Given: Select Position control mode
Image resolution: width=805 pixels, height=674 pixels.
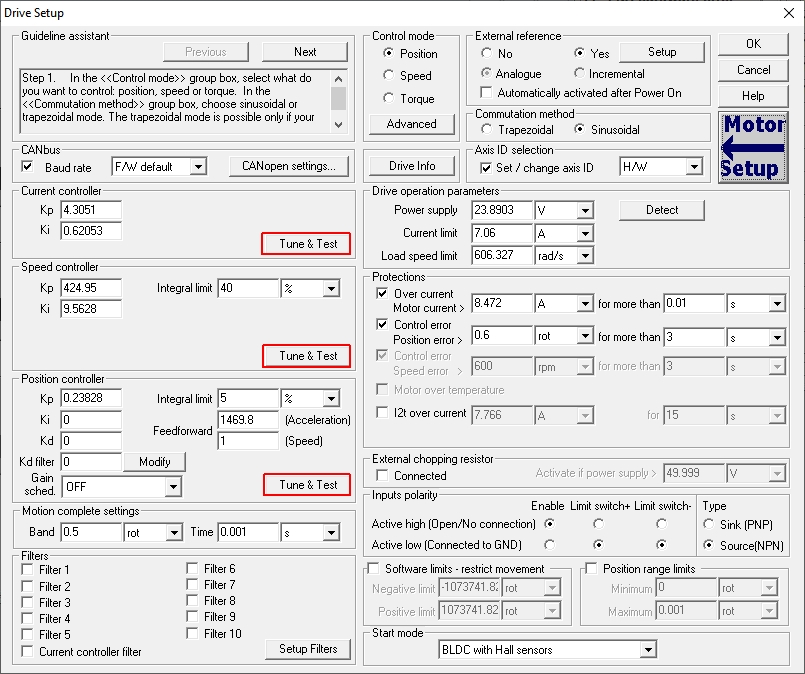Looking at the screenshot, I should (389, 53).
